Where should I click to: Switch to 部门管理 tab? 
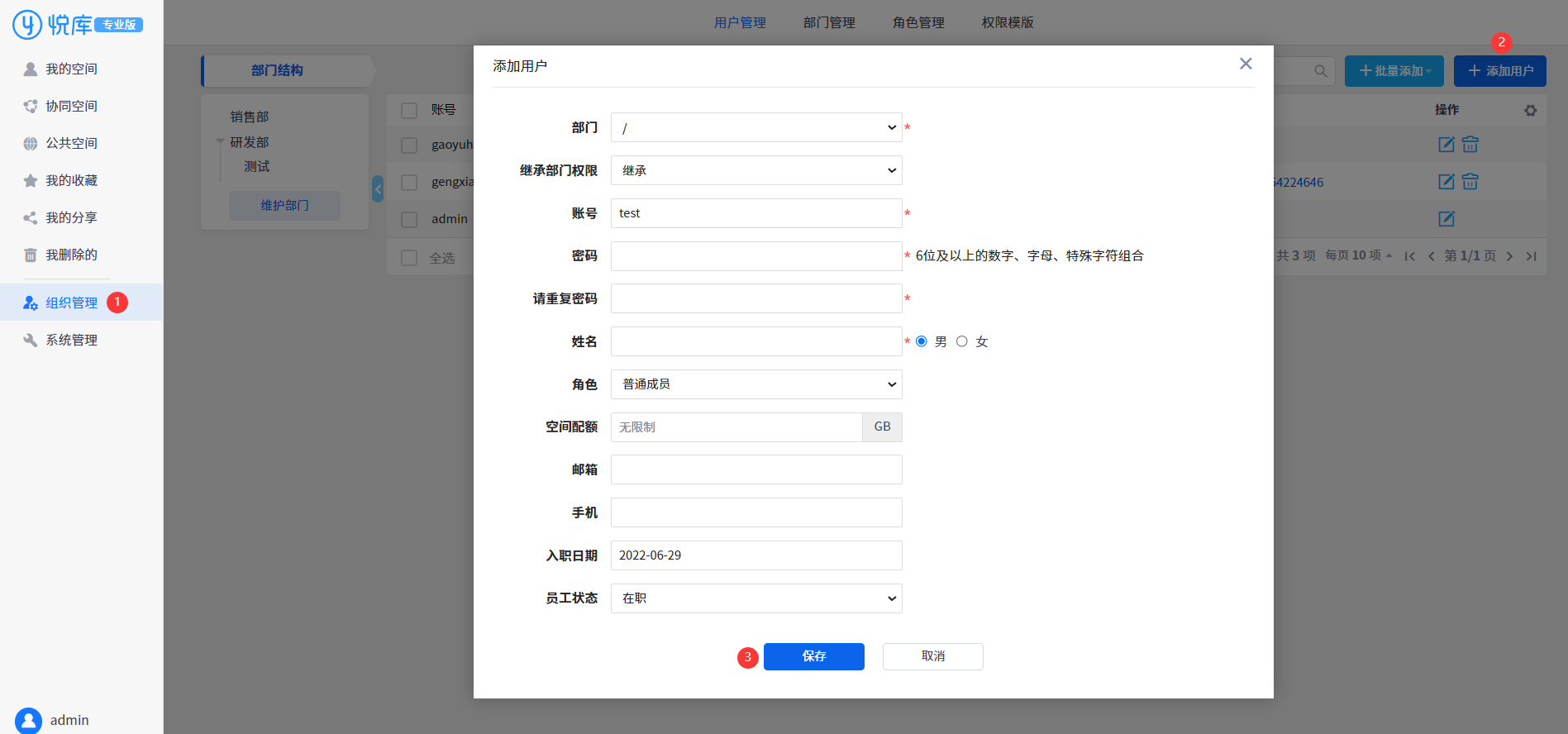829,22
